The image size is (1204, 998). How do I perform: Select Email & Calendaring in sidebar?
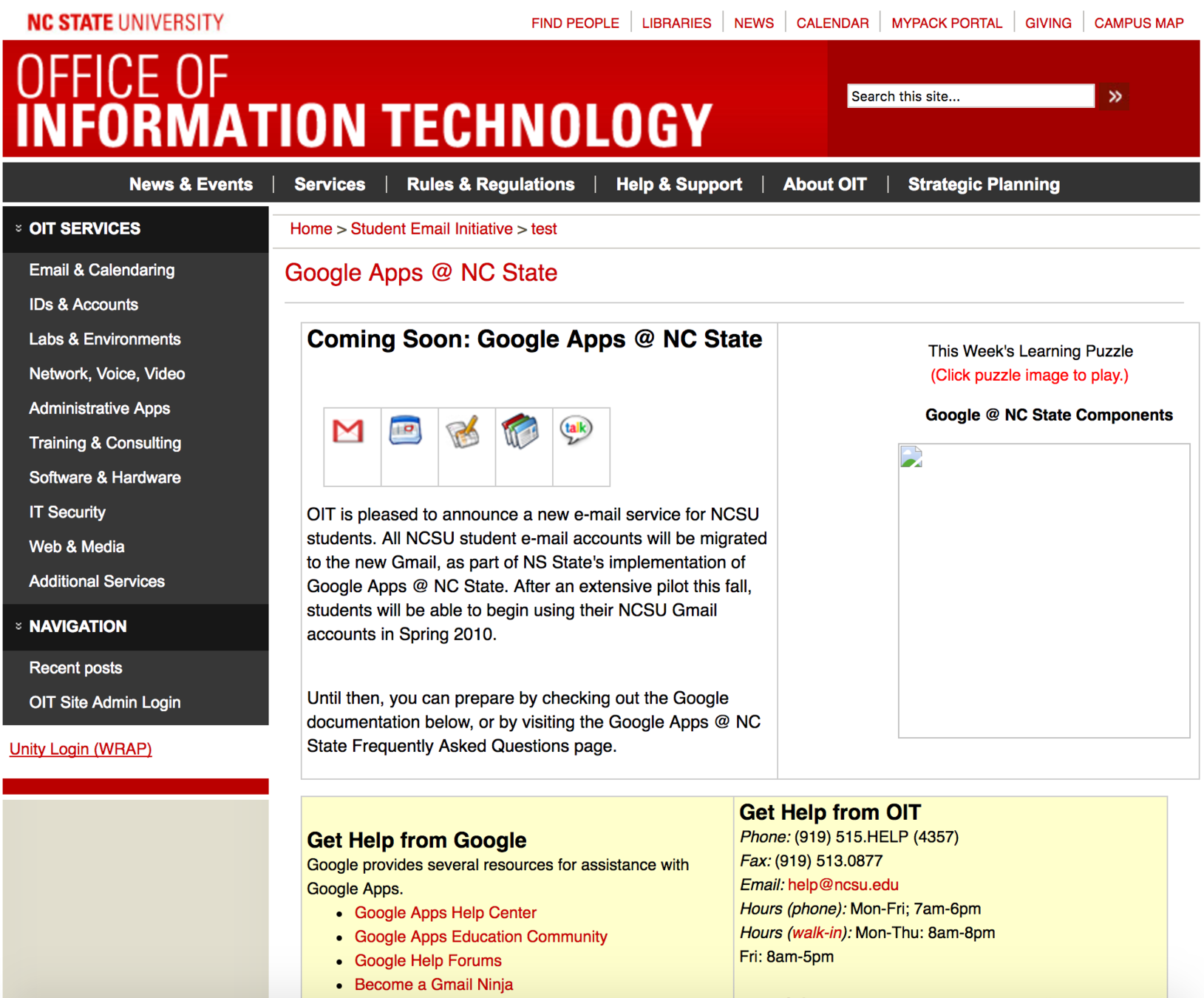click(x=102, y=270)
